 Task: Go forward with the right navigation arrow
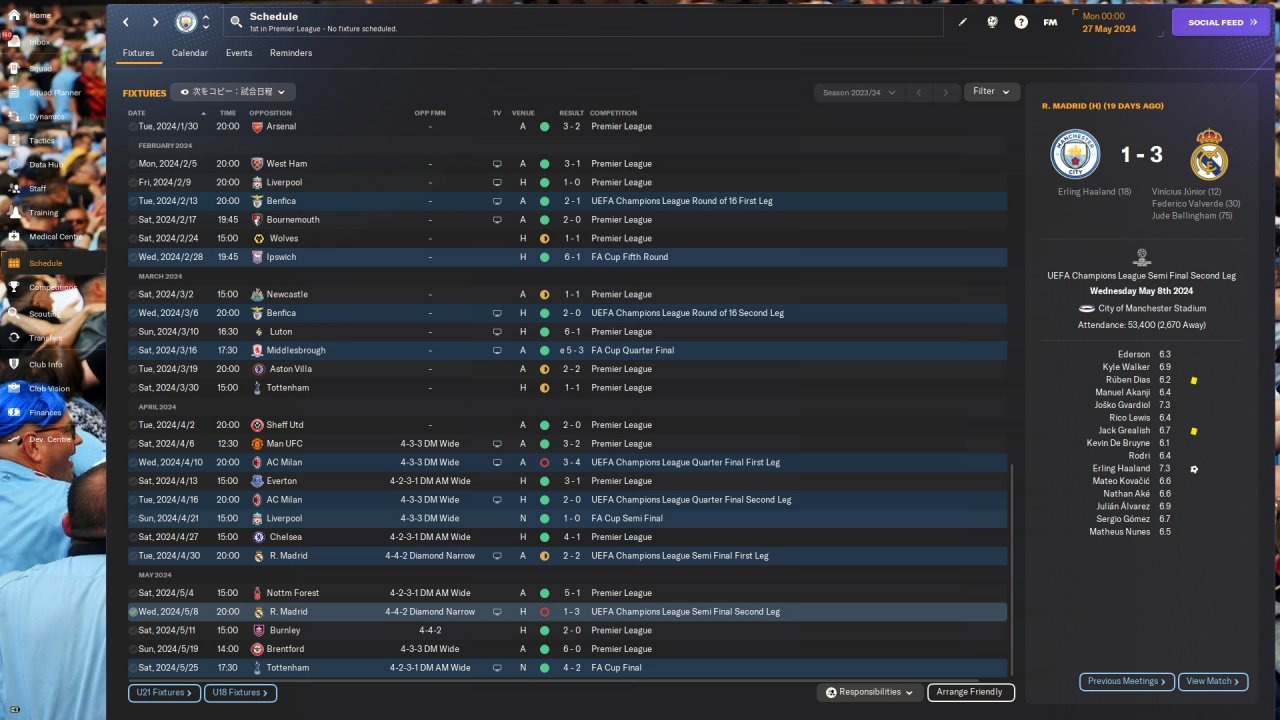155,22
